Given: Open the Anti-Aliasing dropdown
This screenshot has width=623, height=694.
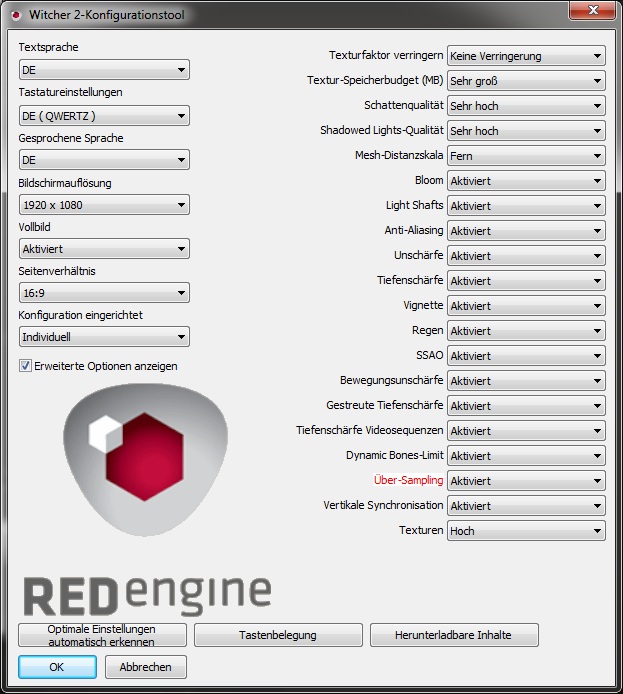Looking at the screenshot, I should click(x=526, y=231).
